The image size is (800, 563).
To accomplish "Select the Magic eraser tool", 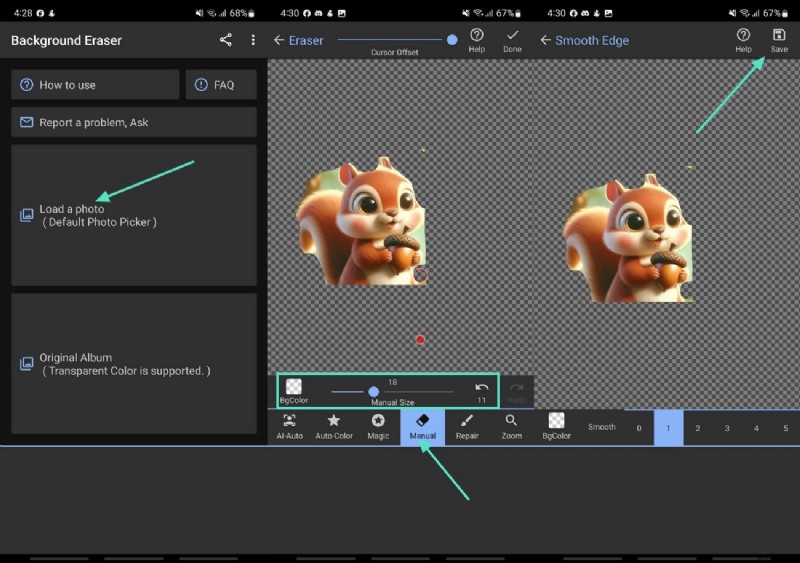I will coord(378,427).
